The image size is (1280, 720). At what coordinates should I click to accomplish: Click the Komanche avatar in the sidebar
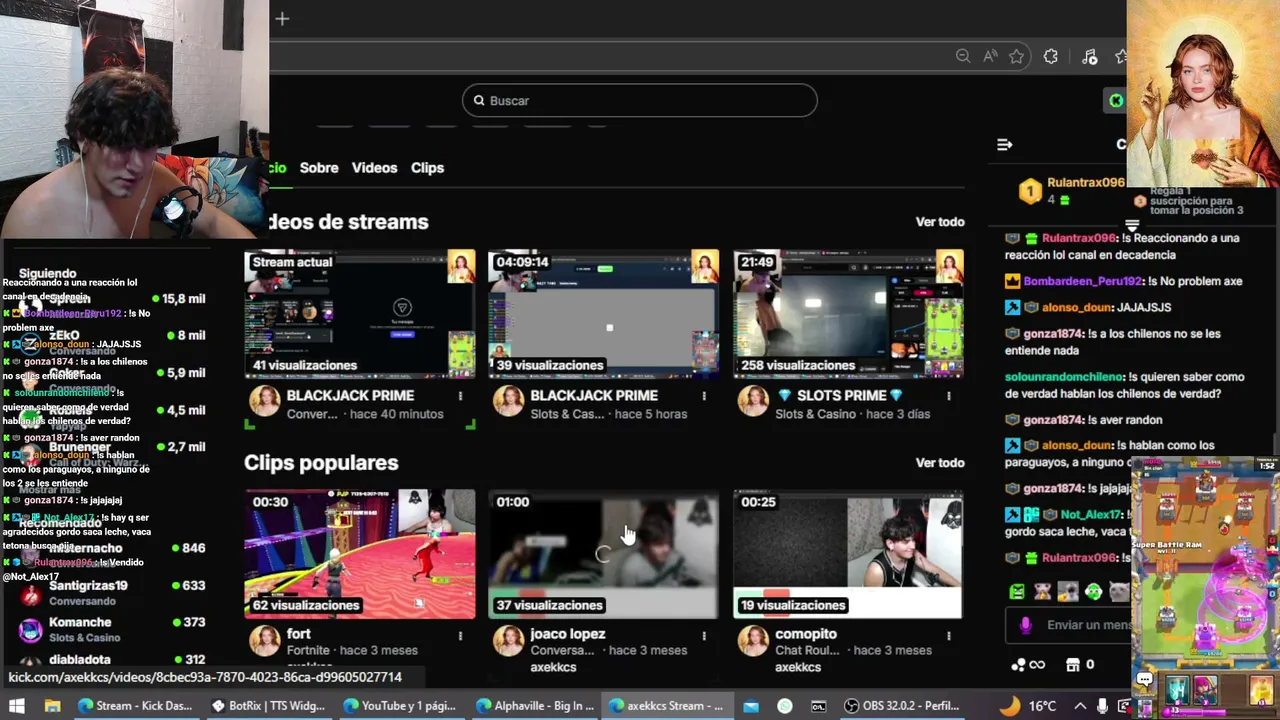coord(31,630)
